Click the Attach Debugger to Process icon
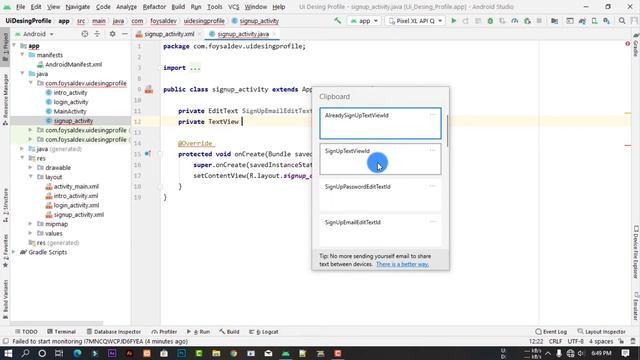This screenshot has height=360, width=640. point(527,20)
